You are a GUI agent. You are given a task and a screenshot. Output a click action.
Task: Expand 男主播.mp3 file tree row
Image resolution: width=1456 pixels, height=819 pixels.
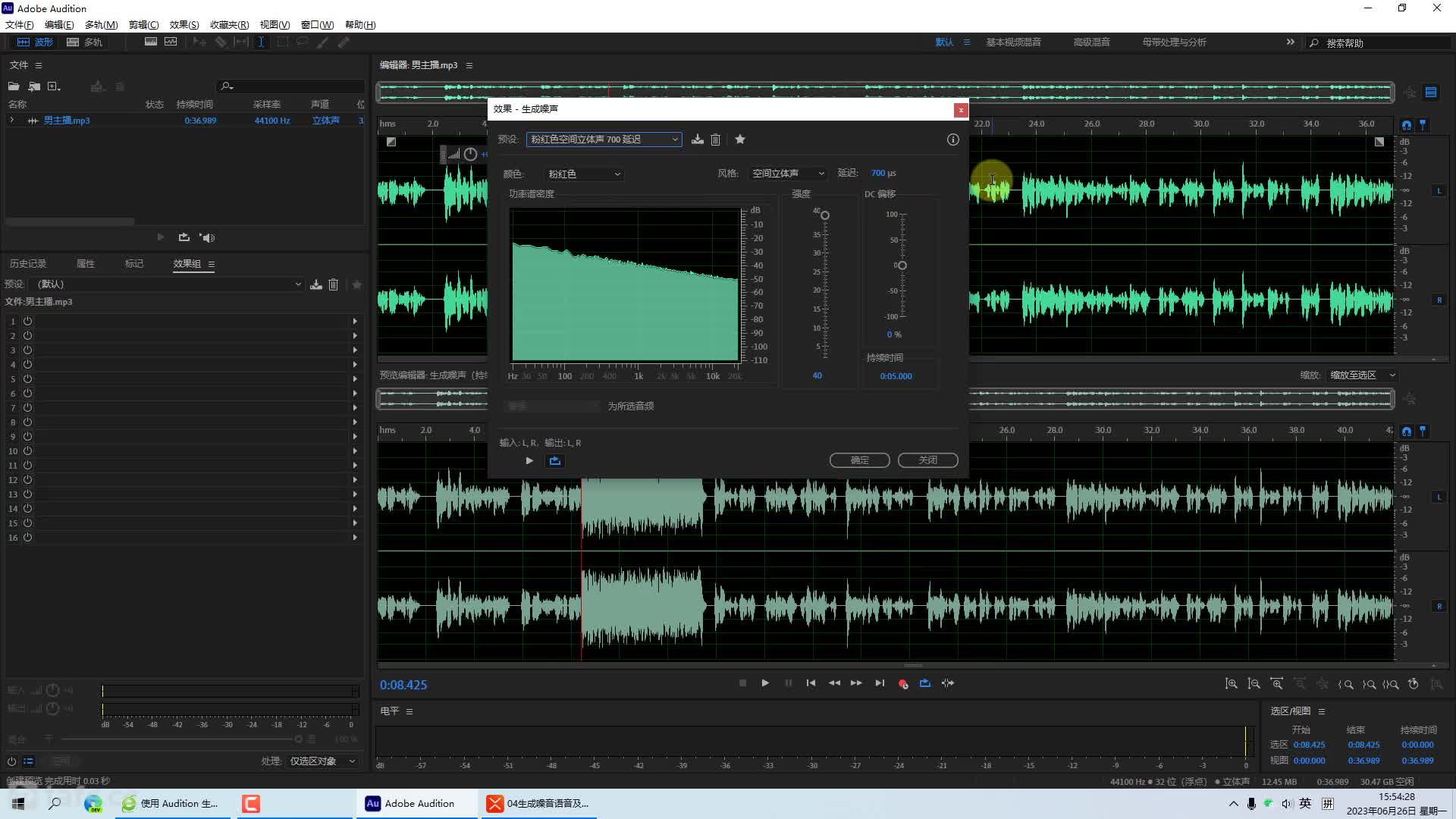click(11, 121)
